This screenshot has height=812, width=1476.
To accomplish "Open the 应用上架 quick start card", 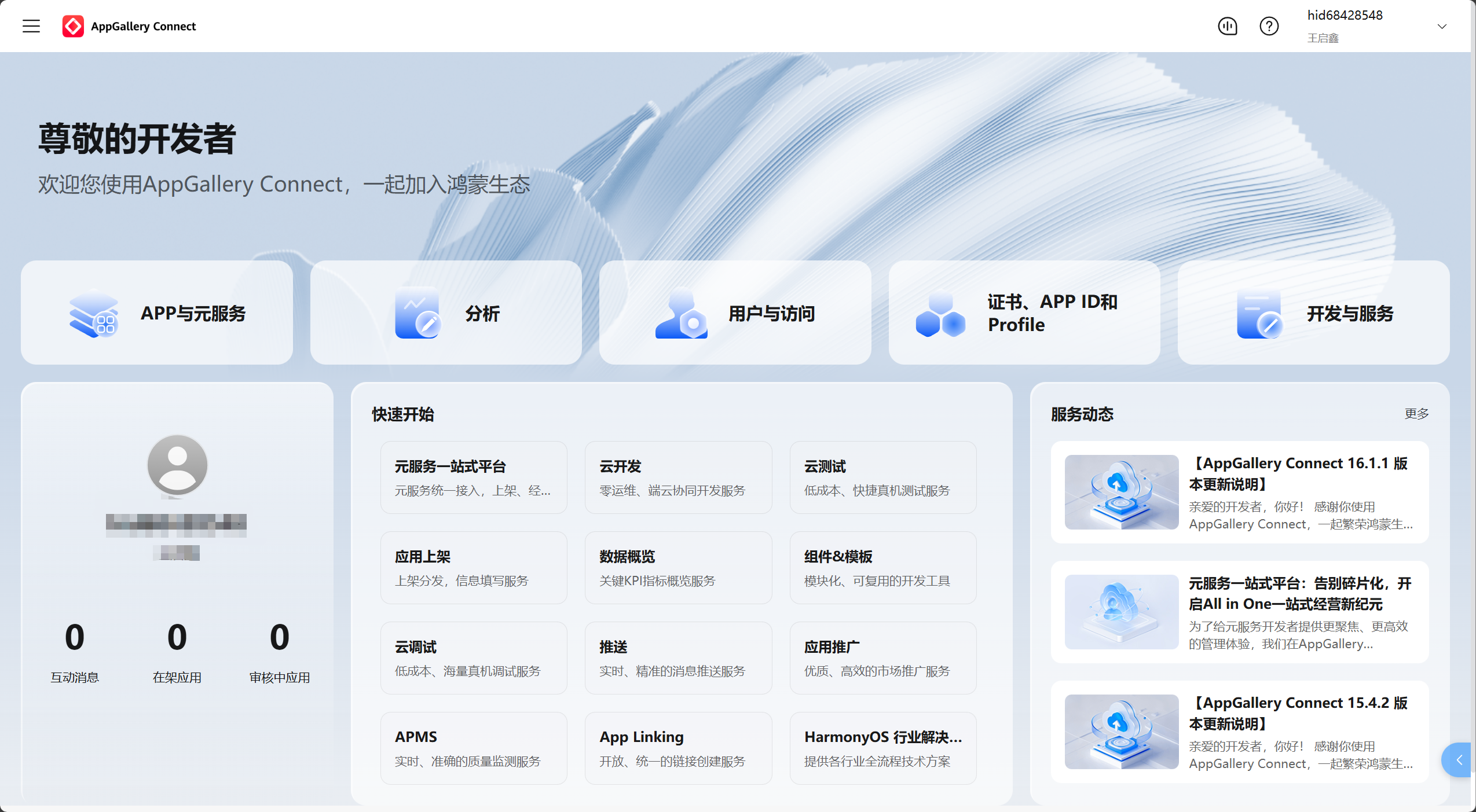I will pyautogui.click(x=473, y=568).
